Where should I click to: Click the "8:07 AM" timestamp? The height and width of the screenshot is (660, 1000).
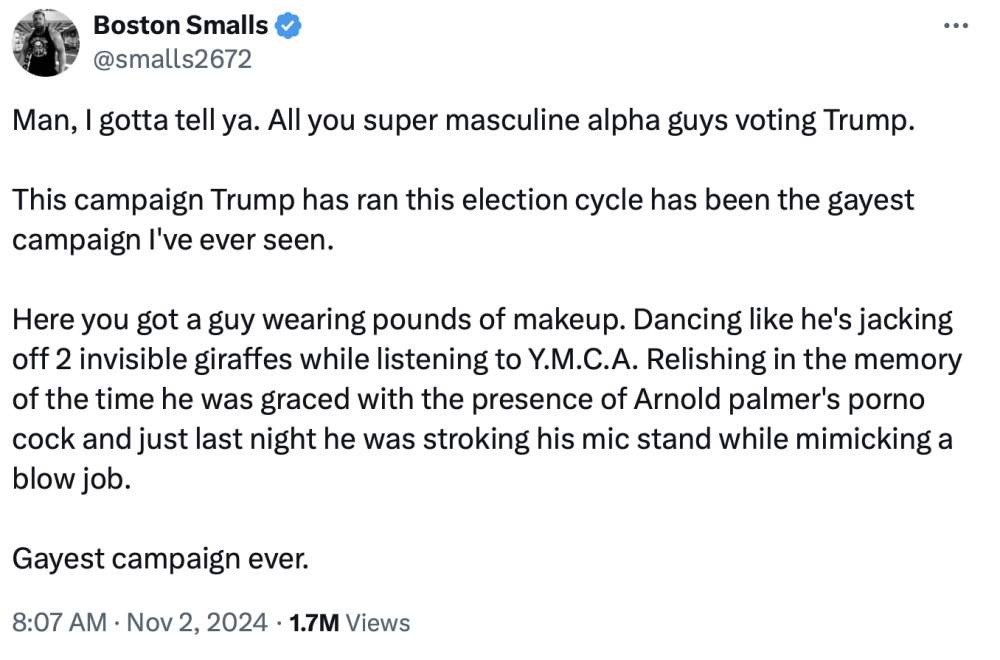[59, 622]
